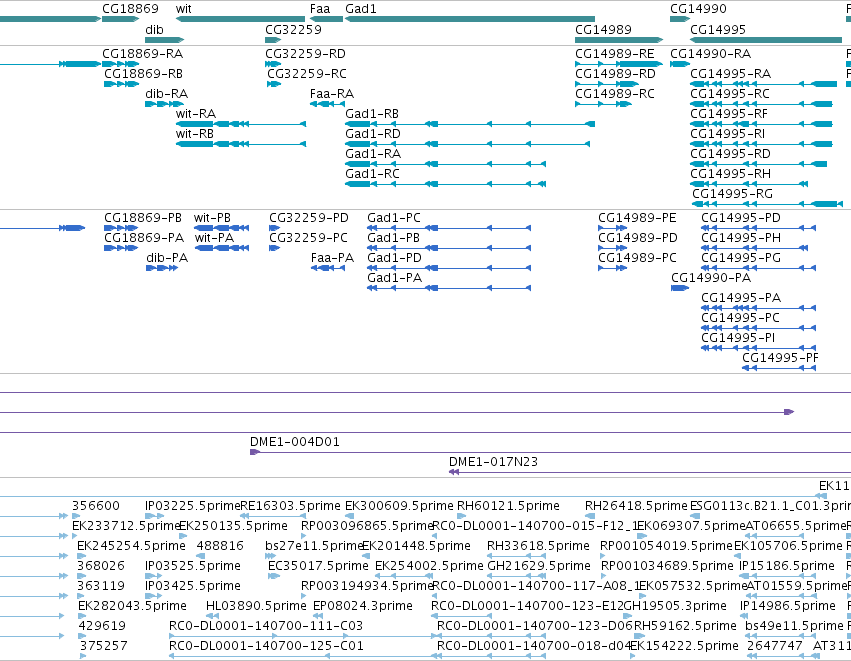Select EST EK245254.5prime

point(131,546)
